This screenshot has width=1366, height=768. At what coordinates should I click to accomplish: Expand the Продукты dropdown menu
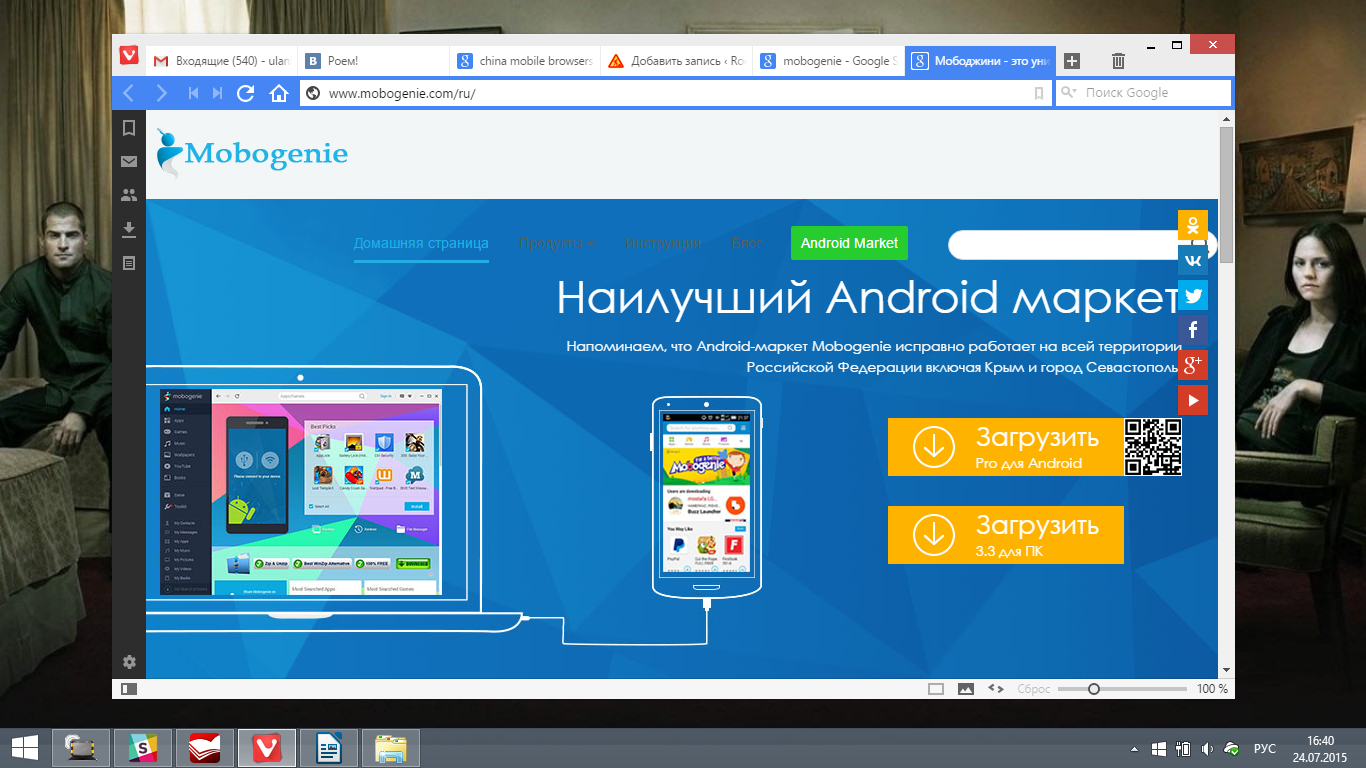pos(557,243)
